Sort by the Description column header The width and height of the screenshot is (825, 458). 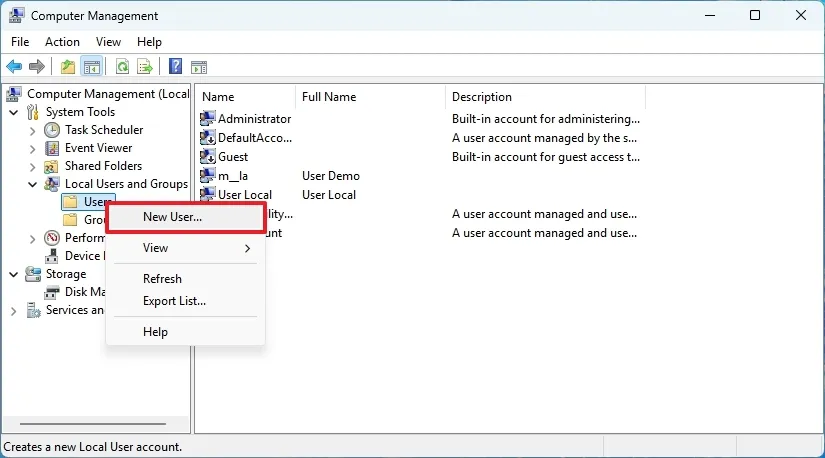click(545, 97)
